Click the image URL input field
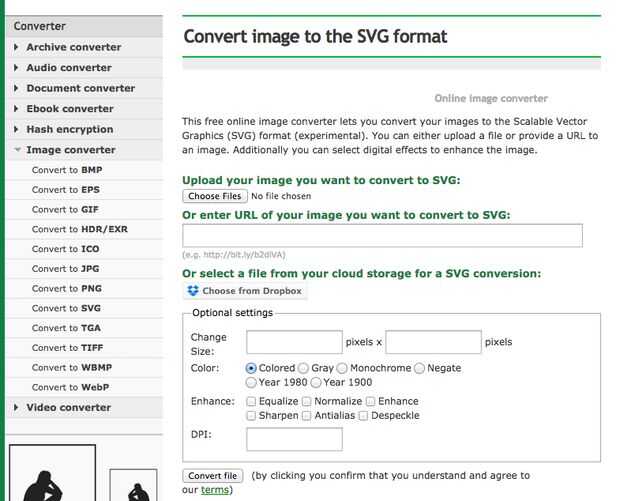 pyautogui.click(x=382, y=236)
